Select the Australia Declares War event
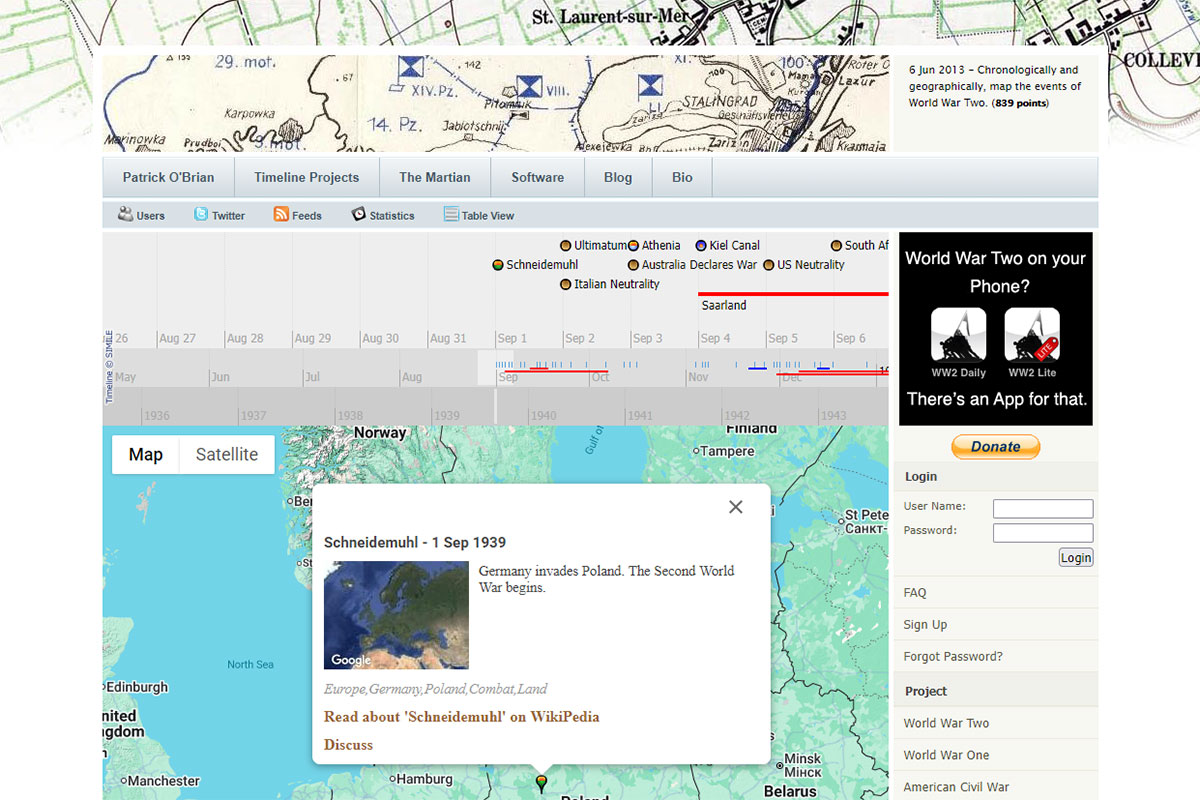 click(692, 265)
